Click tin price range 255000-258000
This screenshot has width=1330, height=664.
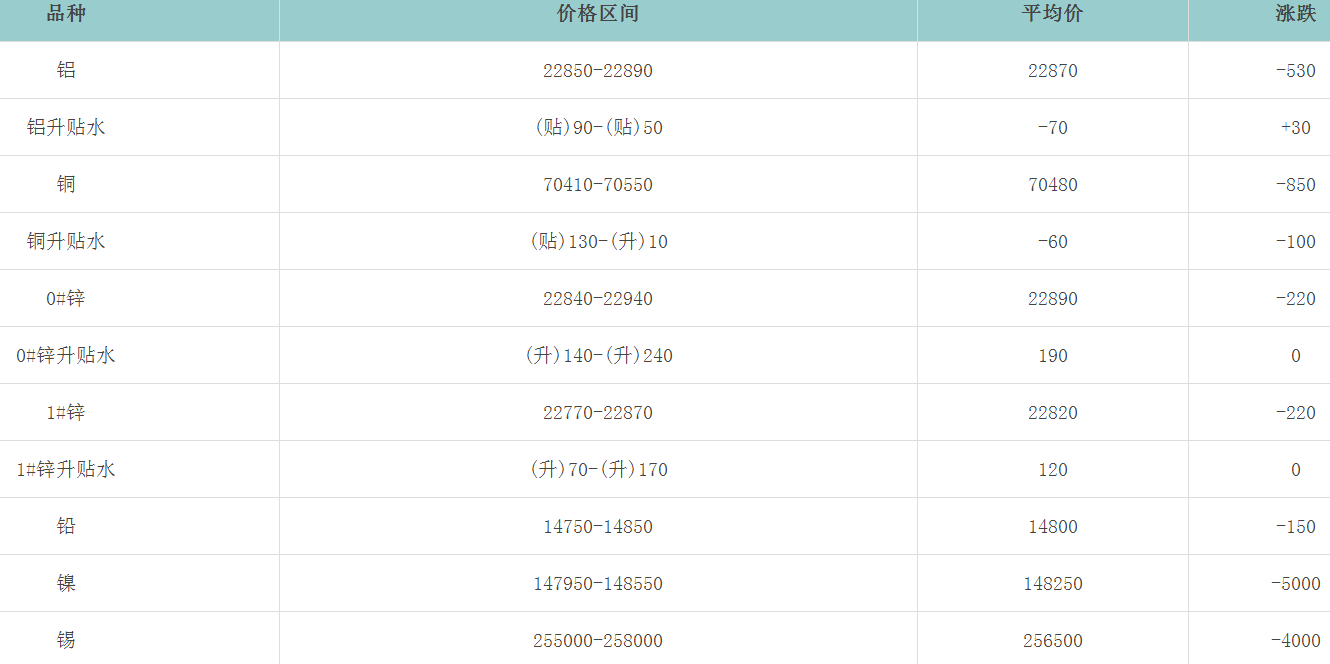pyautogui.click(x=597, y=641)
